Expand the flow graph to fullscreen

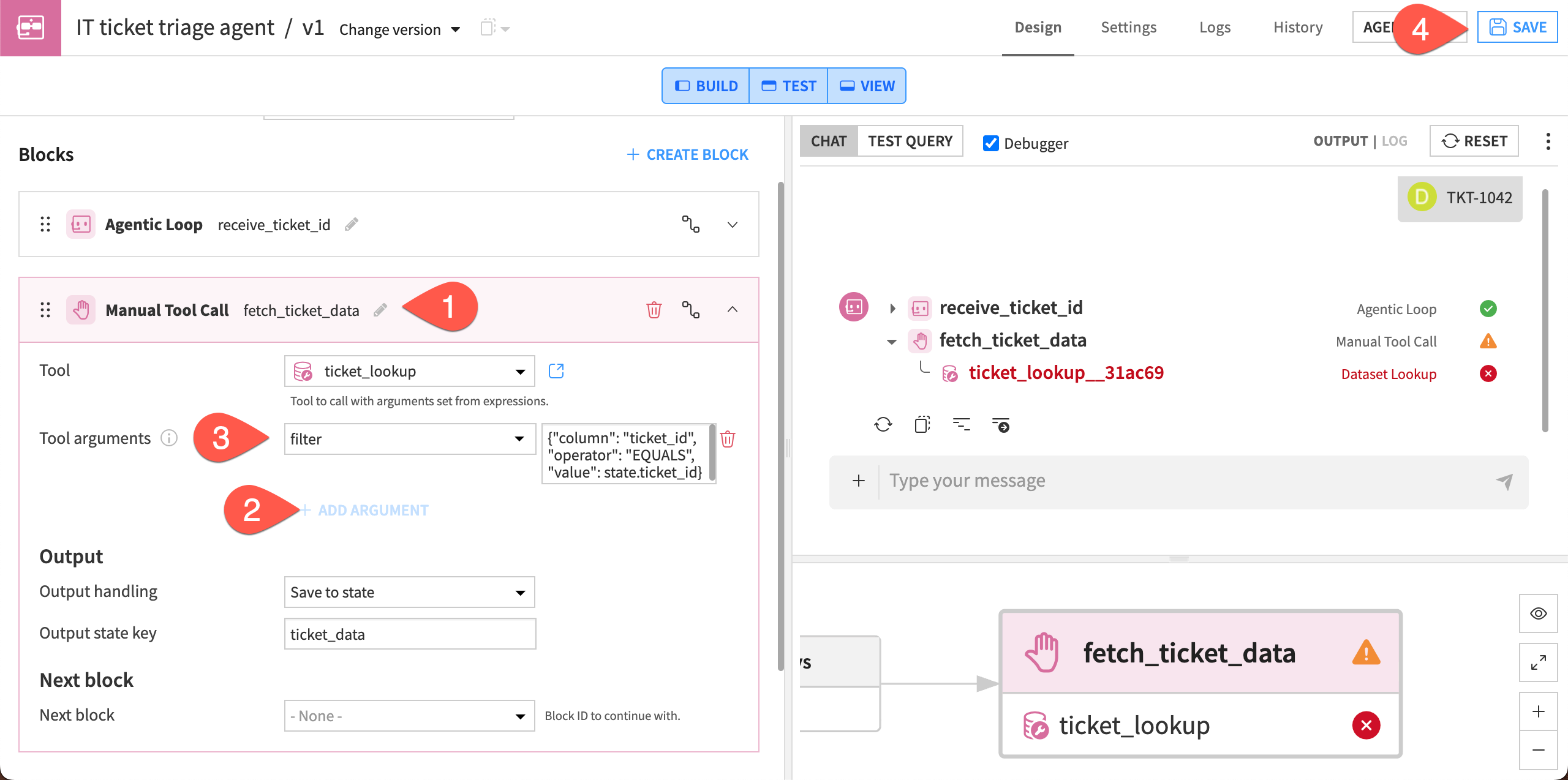coord(1539,662)
